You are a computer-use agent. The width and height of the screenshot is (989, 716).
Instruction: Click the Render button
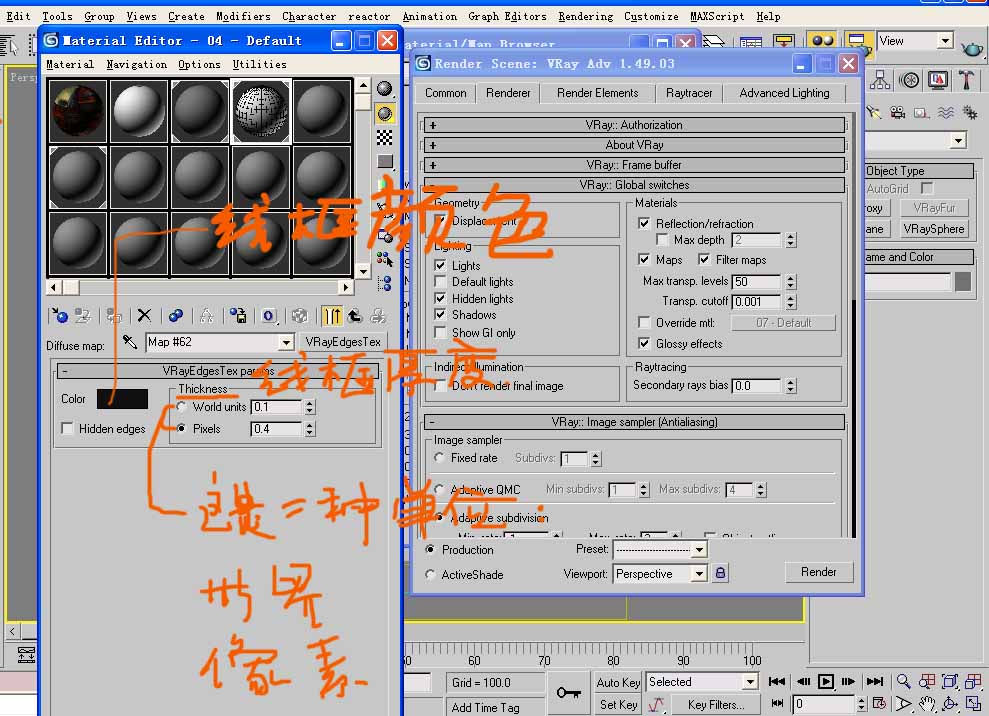tap(819, 572)
